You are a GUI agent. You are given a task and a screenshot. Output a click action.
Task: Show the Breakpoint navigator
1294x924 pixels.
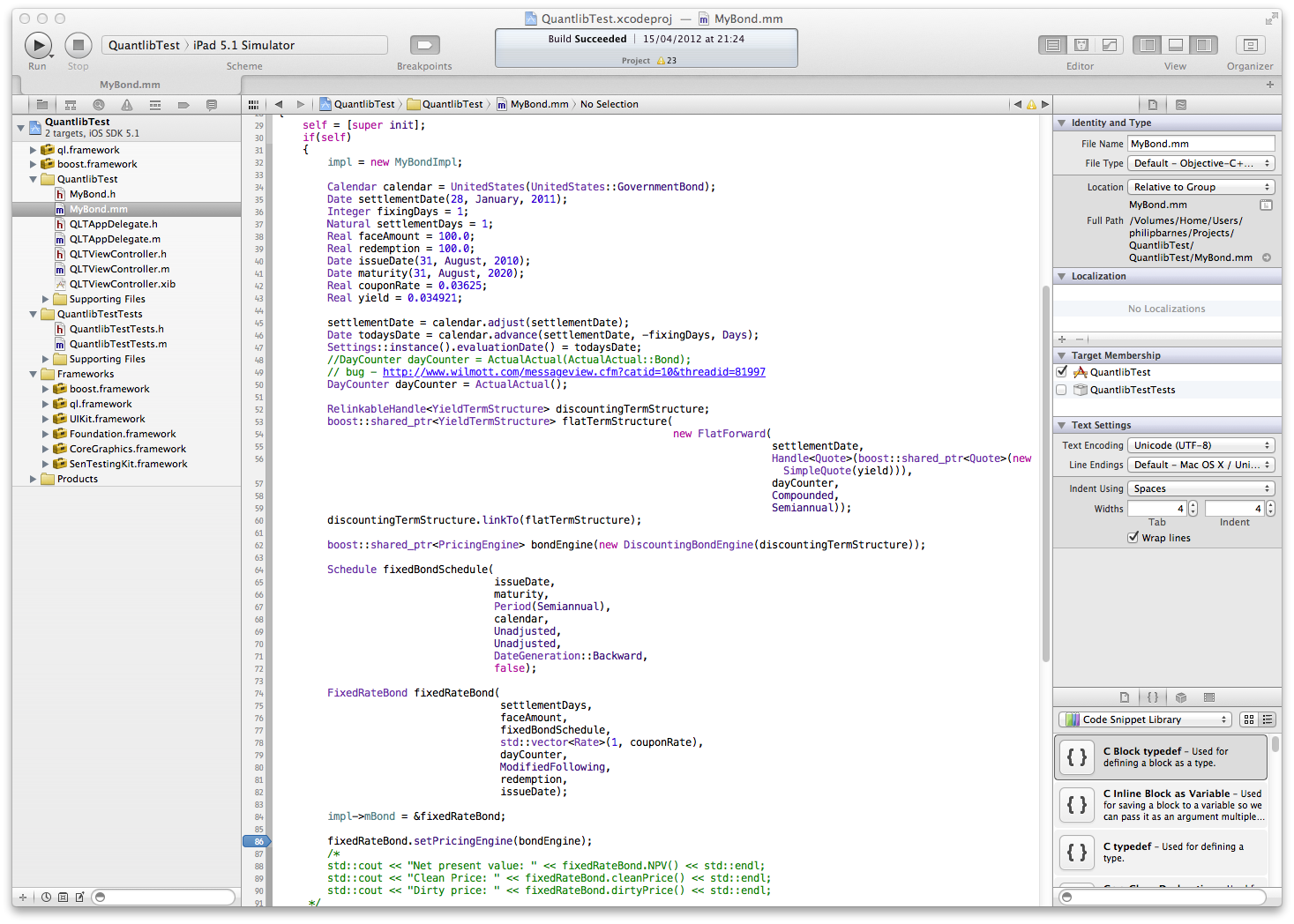(x=183, y=105)
